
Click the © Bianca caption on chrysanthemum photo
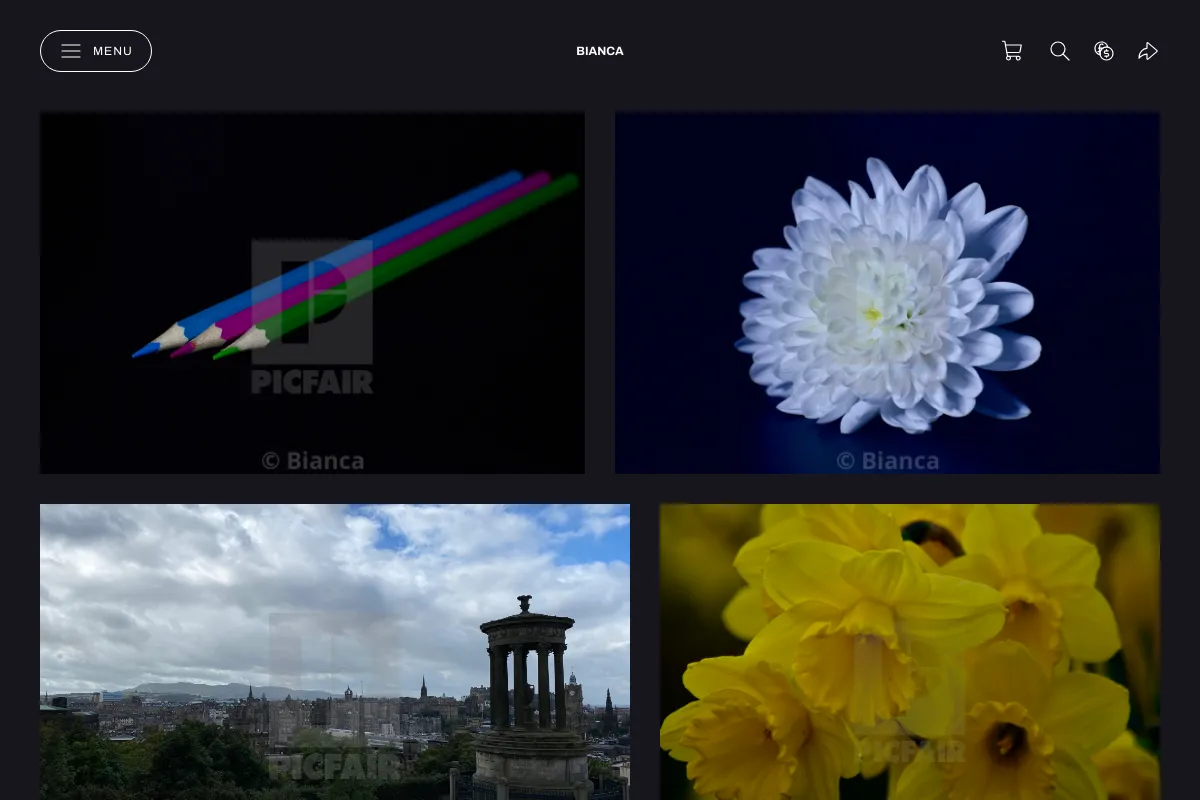[x=887, y=461]
